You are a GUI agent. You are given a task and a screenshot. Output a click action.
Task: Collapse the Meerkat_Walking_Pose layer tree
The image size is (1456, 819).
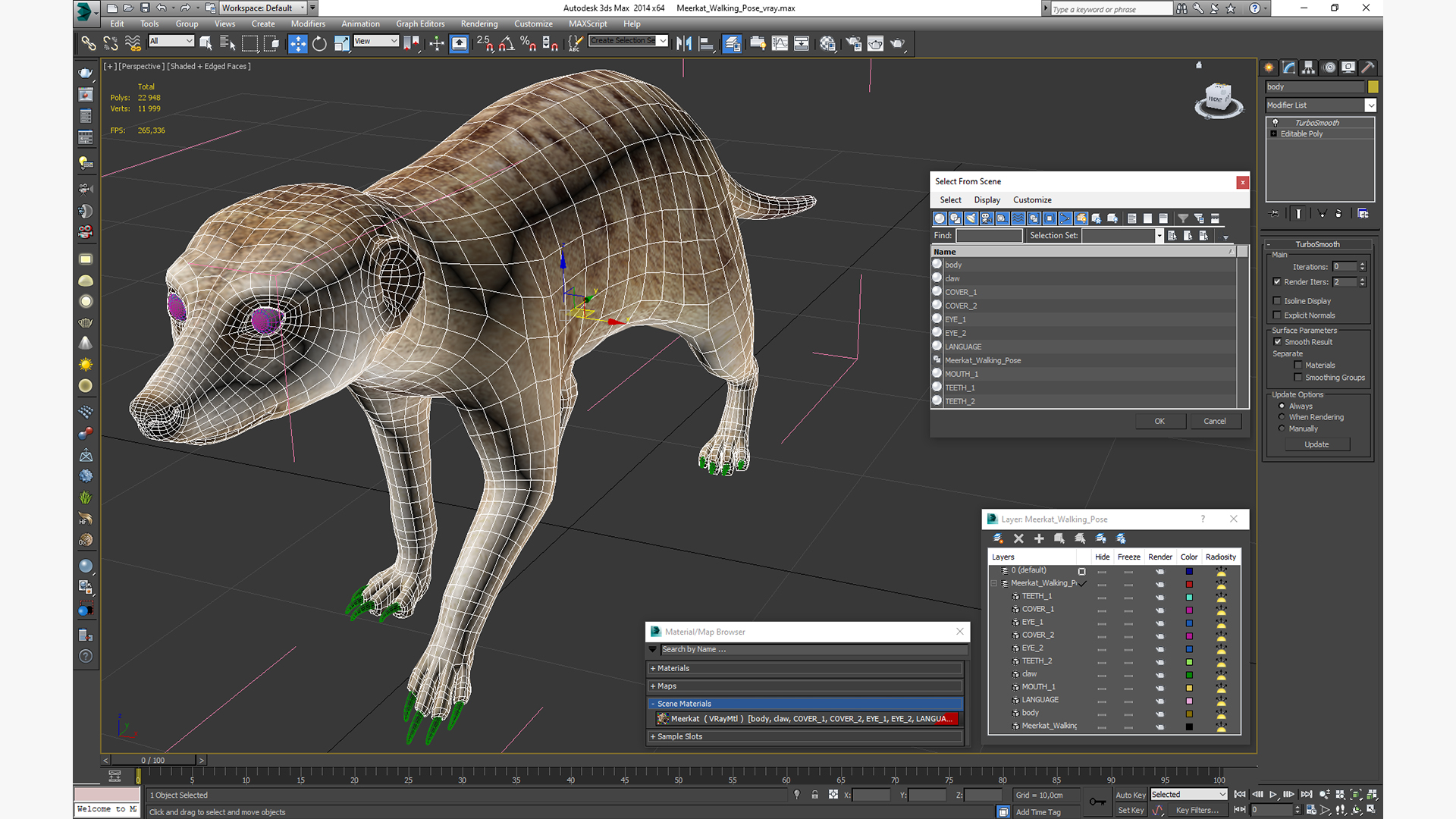tap(994, 584)
